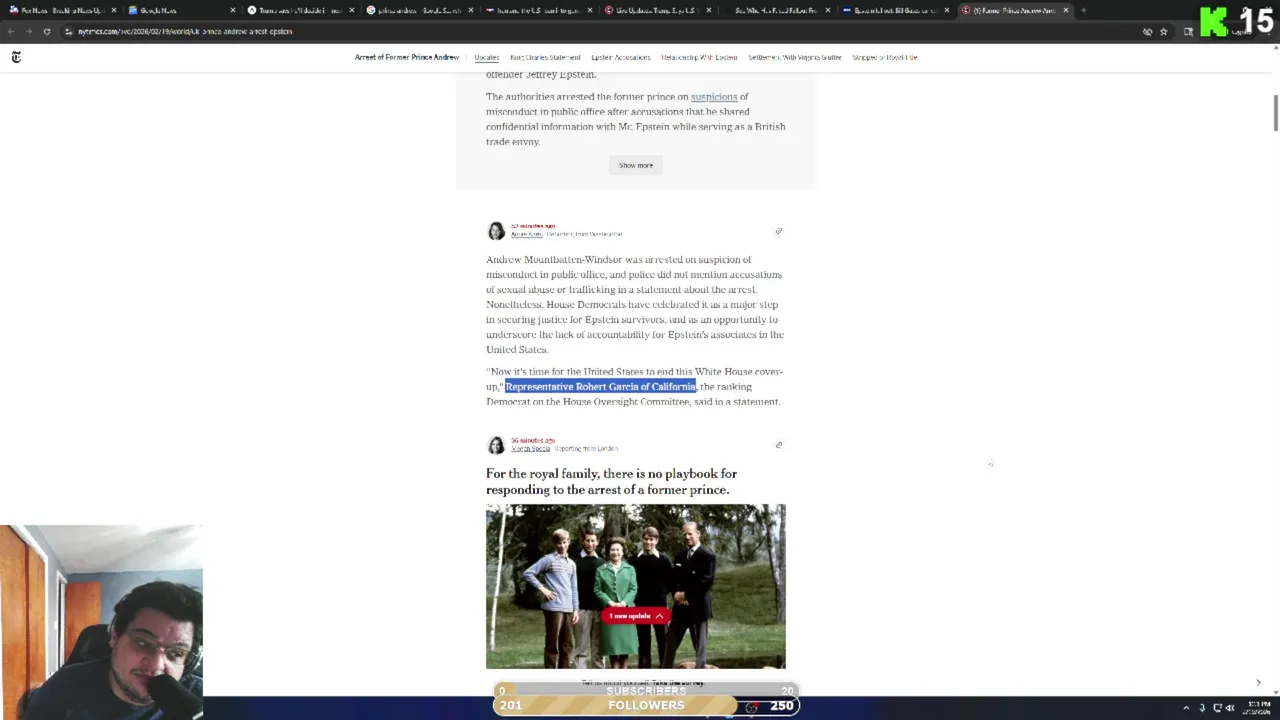Jump to Settlement With Virginia Giuffre section

[795, 57]
